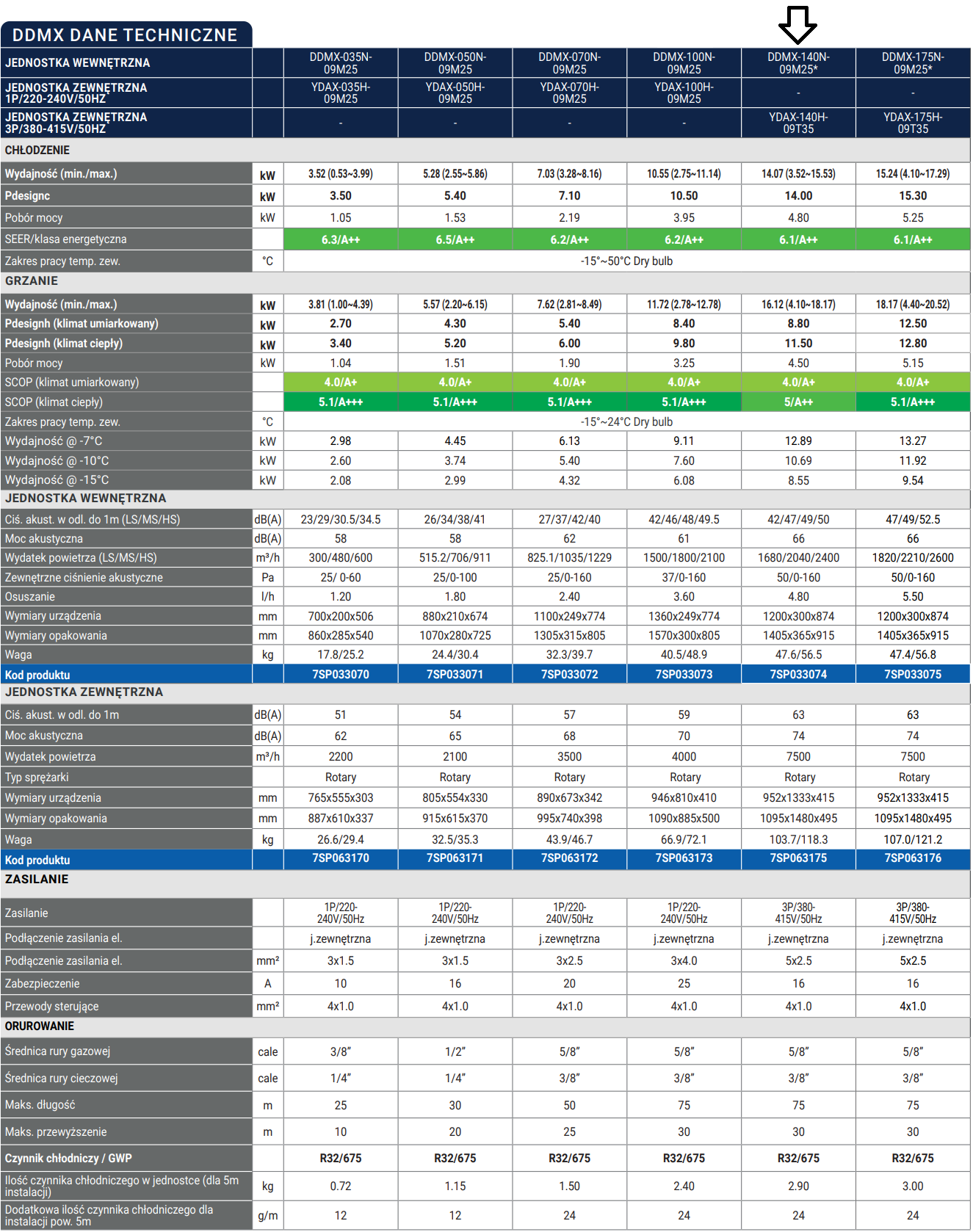The height and width of the screenshot is (1232, 973).
Task: Click the JEDNOSTKA ZEWNĘTRZNA section heading above product codes
Action: [x=84, y=692]
